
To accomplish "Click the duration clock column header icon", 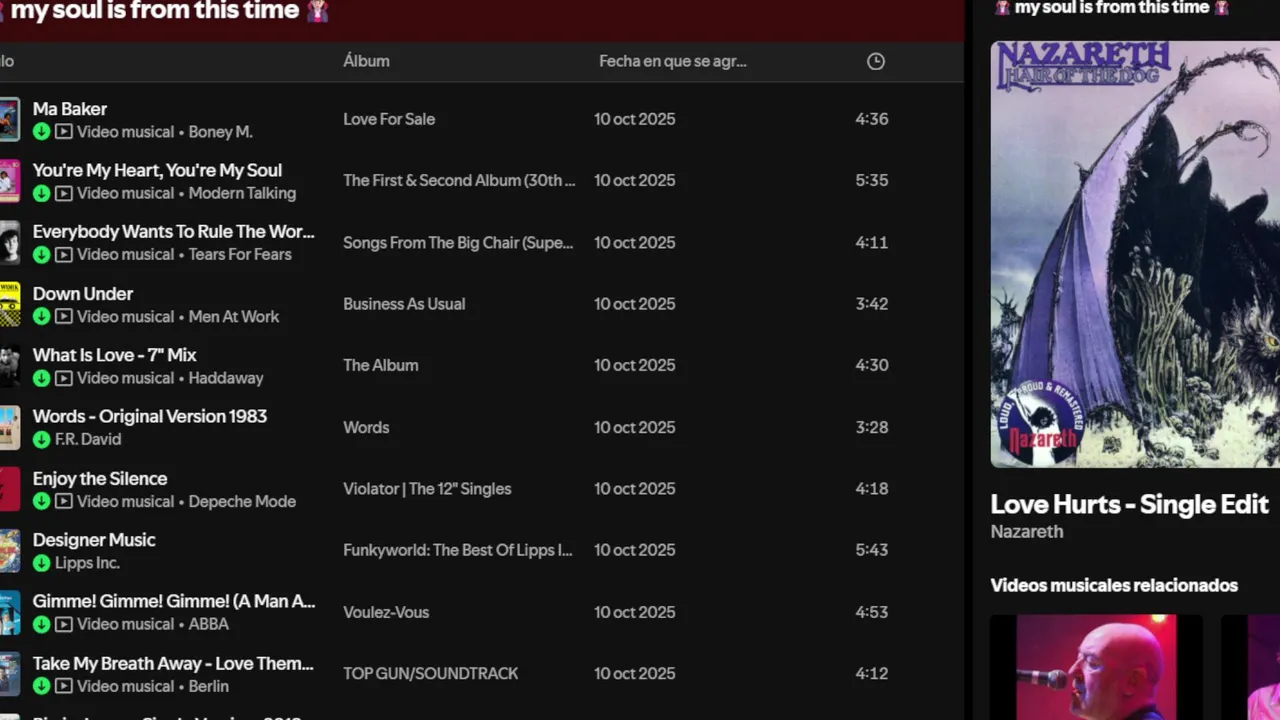I will click(876, 61).
